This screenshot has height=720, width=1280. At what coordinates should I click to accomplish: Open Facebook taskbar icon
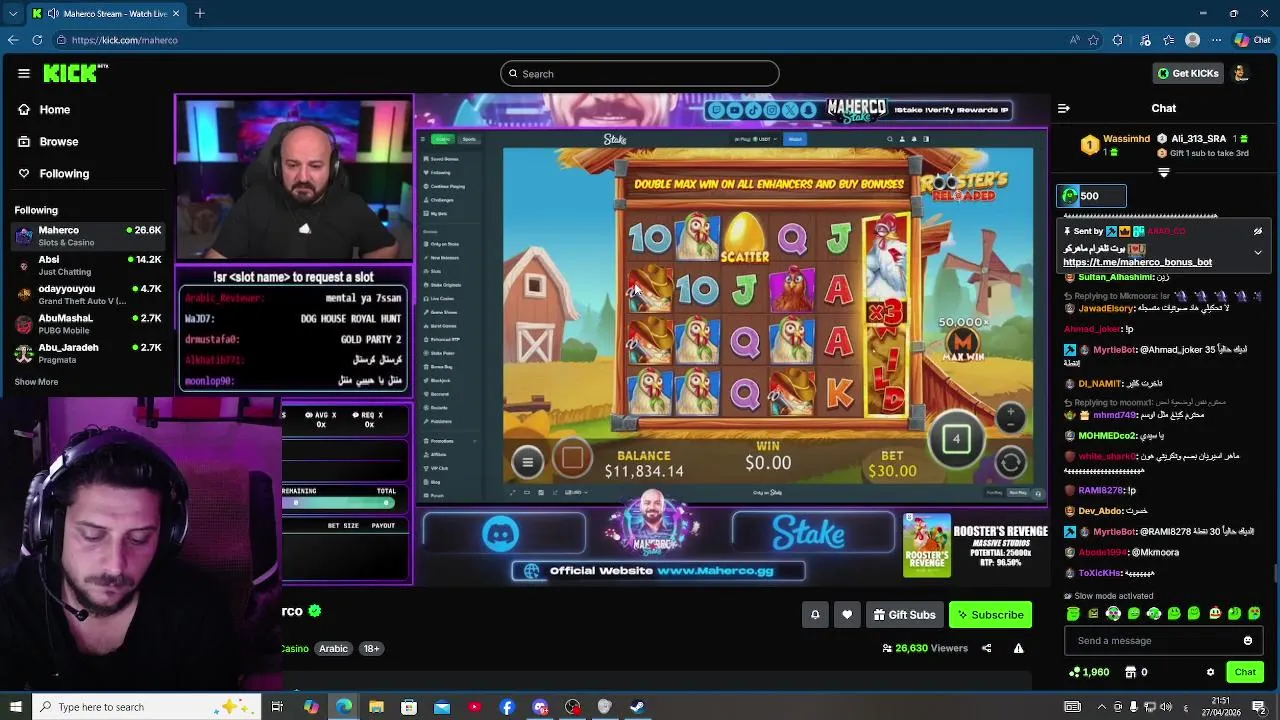[507, 707]
